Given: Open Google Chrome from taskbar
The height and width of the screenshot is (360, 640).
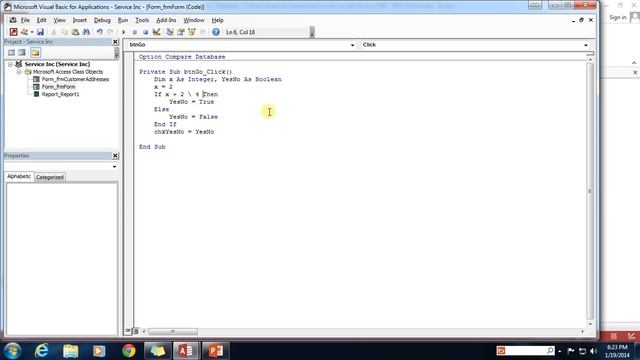Looking at the screenshot, I should pyautogui.click(x=129, y=351).
